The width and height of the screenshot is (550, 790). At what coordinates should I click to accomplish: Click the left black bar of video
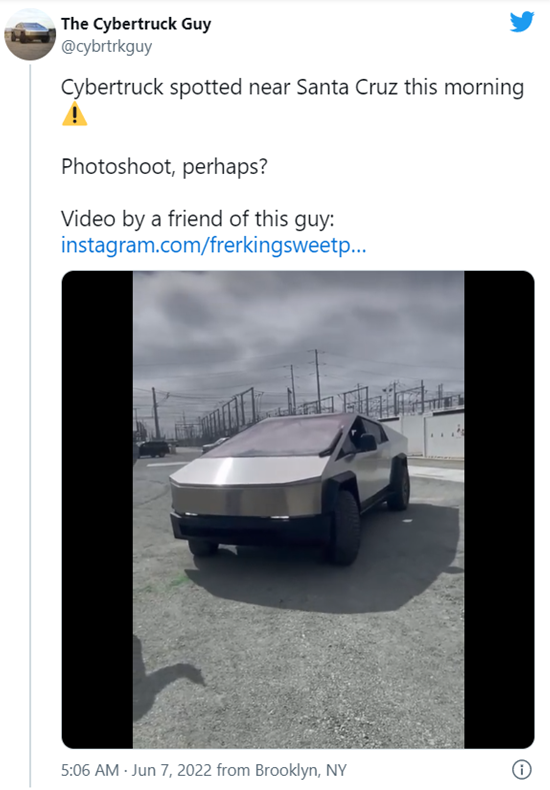(98, 509)
